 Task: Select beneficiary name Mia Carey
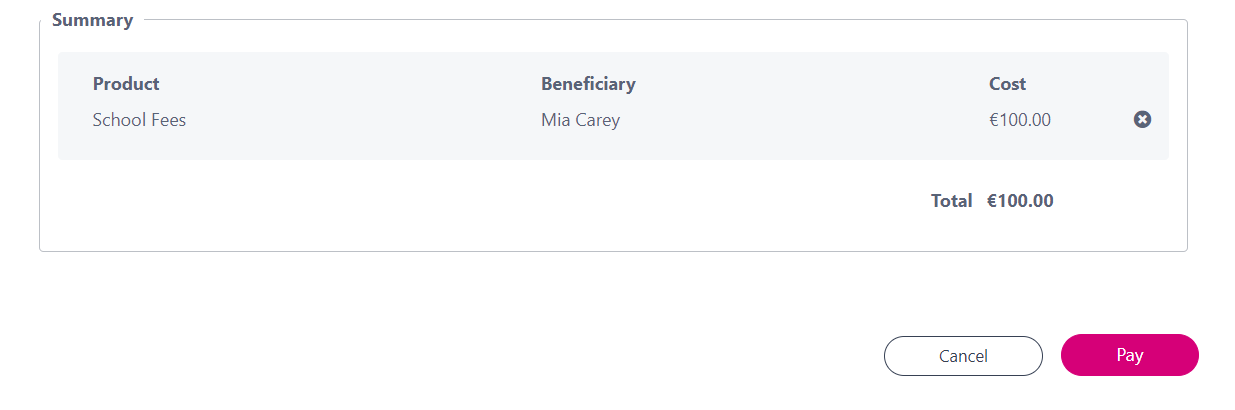pos(580,120)
